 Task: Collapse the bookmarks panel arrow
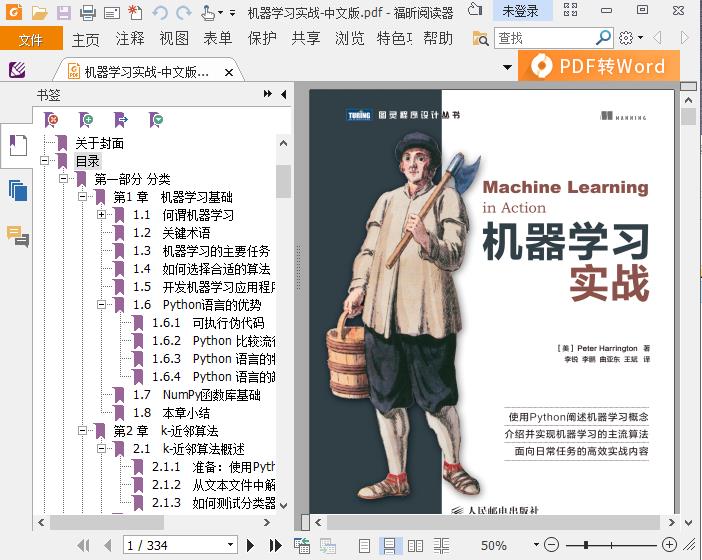click(284, 94)
